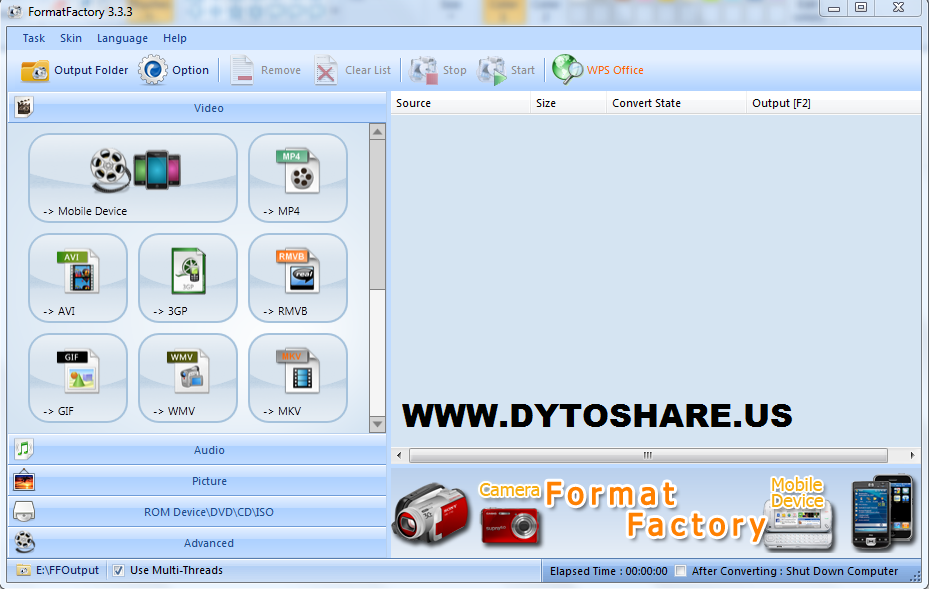Click the video list scroll down arrow

[377, 424]
